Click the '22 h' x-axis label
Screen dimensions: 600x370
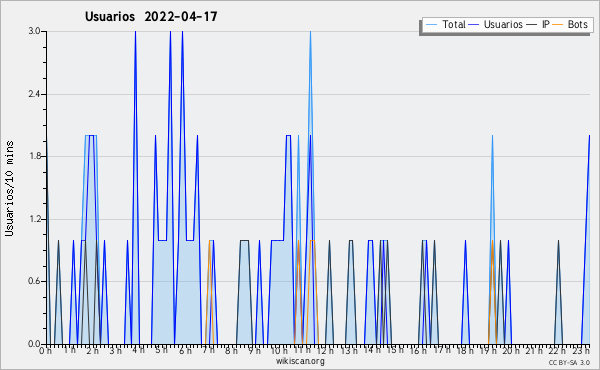click(557, 350)
